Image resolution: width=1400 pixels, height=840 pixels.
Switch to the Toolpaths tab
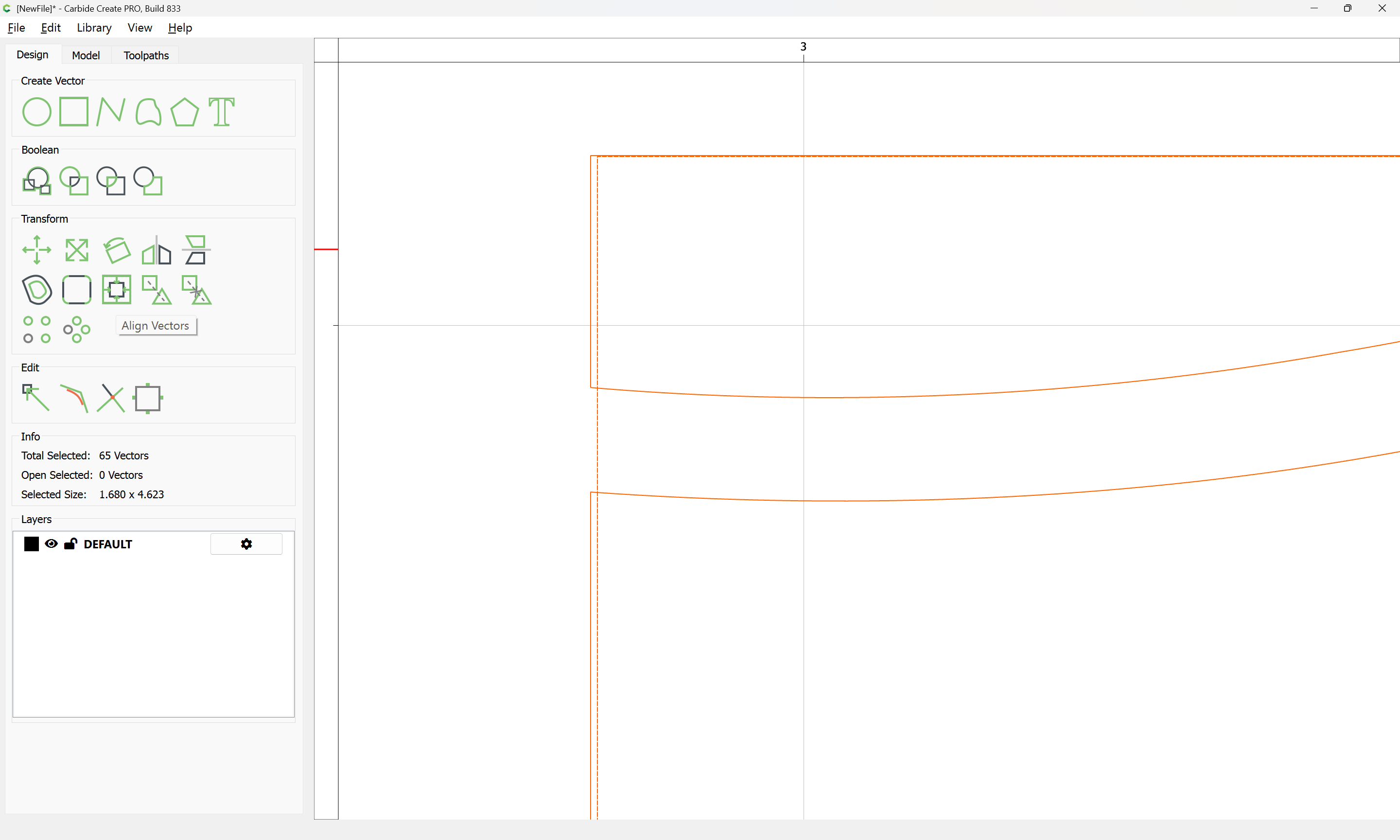tap(146, 55)
